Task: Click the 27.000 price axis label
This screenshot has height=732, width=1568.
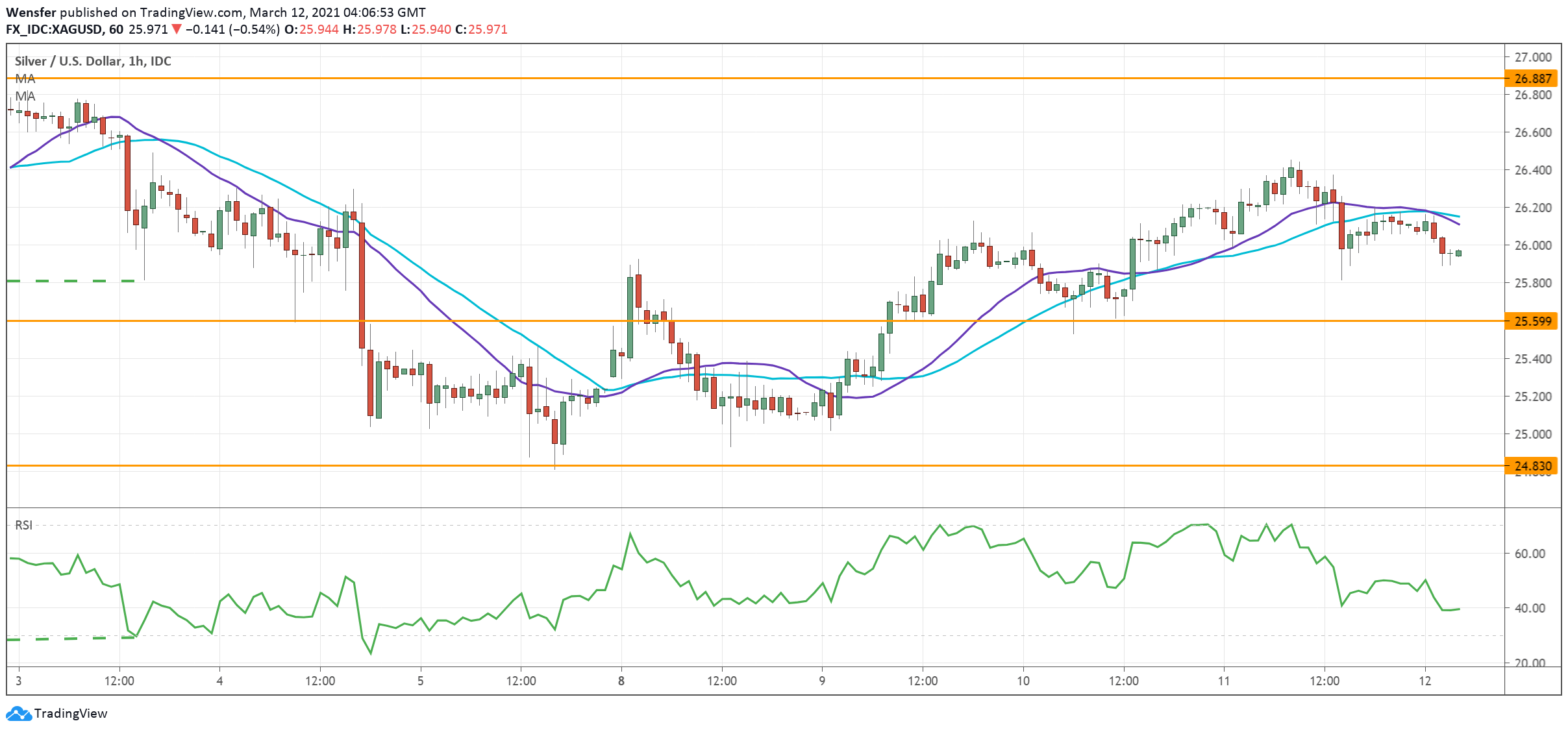Action: (x=1532, y=57)
